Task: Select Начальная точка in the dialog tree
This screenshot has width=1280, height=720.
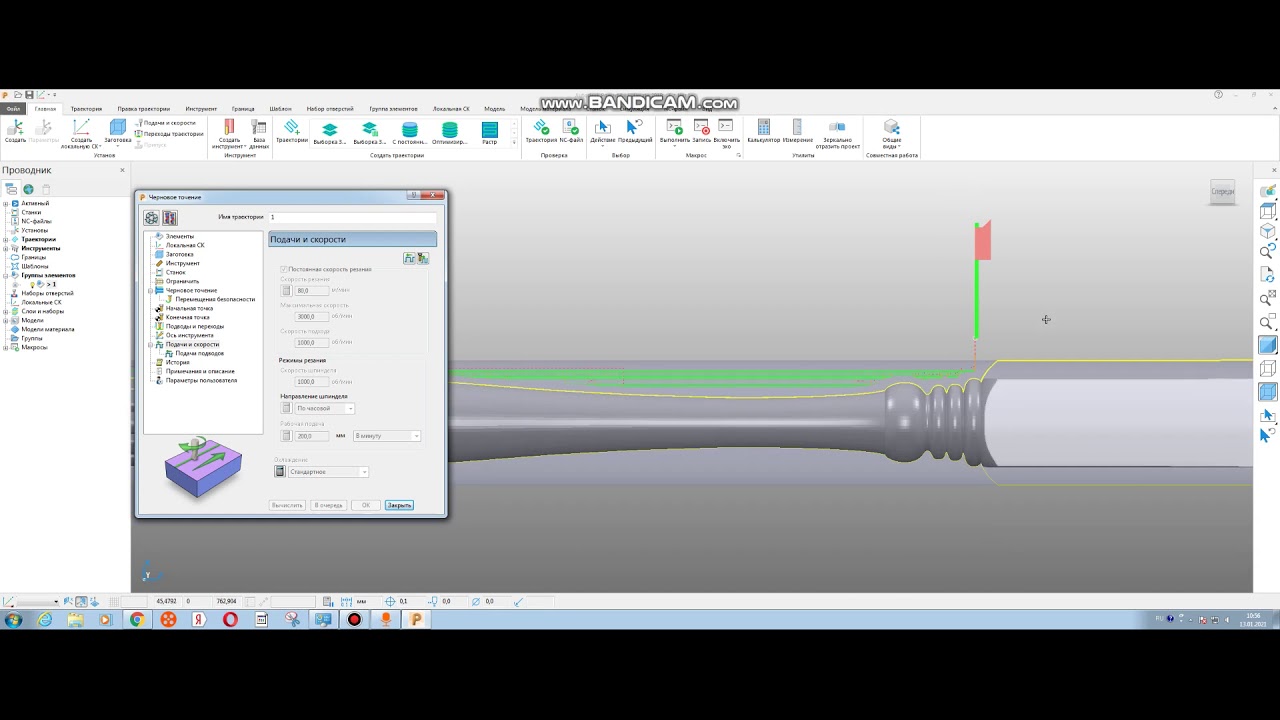Action: [188, 308]
